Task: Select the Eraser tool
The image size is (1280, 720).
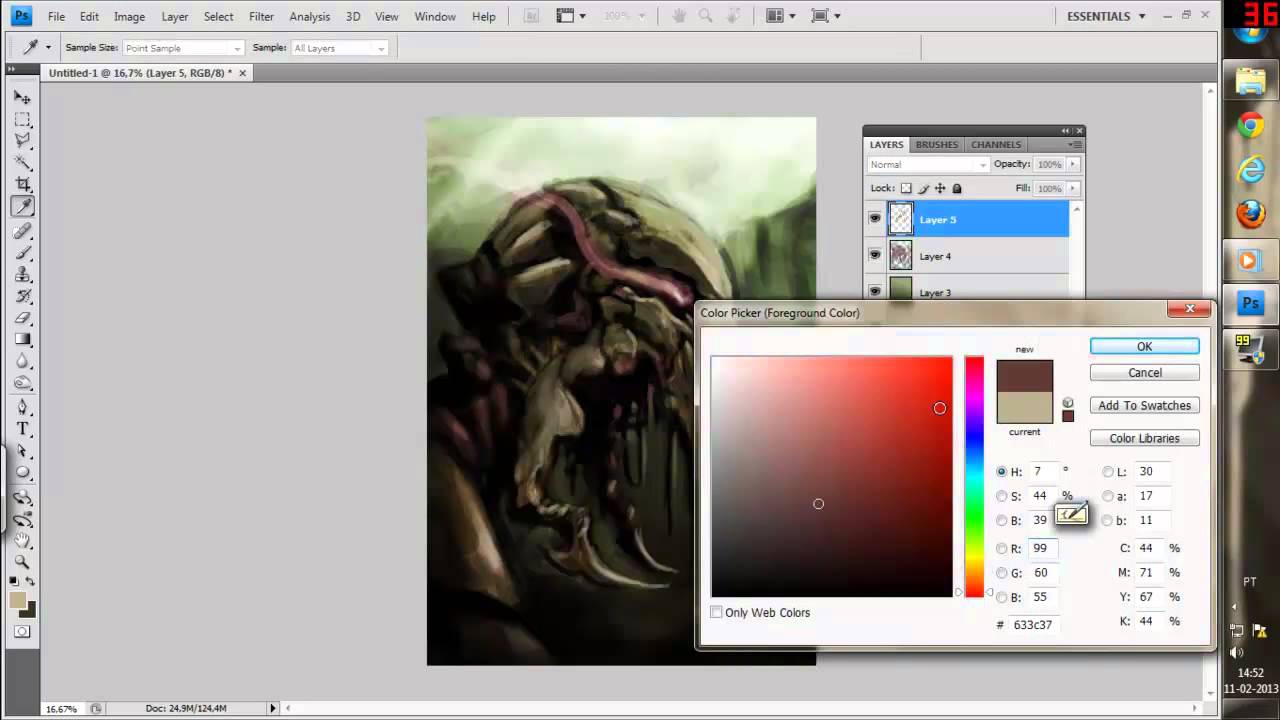Action: tap(22, 318)
